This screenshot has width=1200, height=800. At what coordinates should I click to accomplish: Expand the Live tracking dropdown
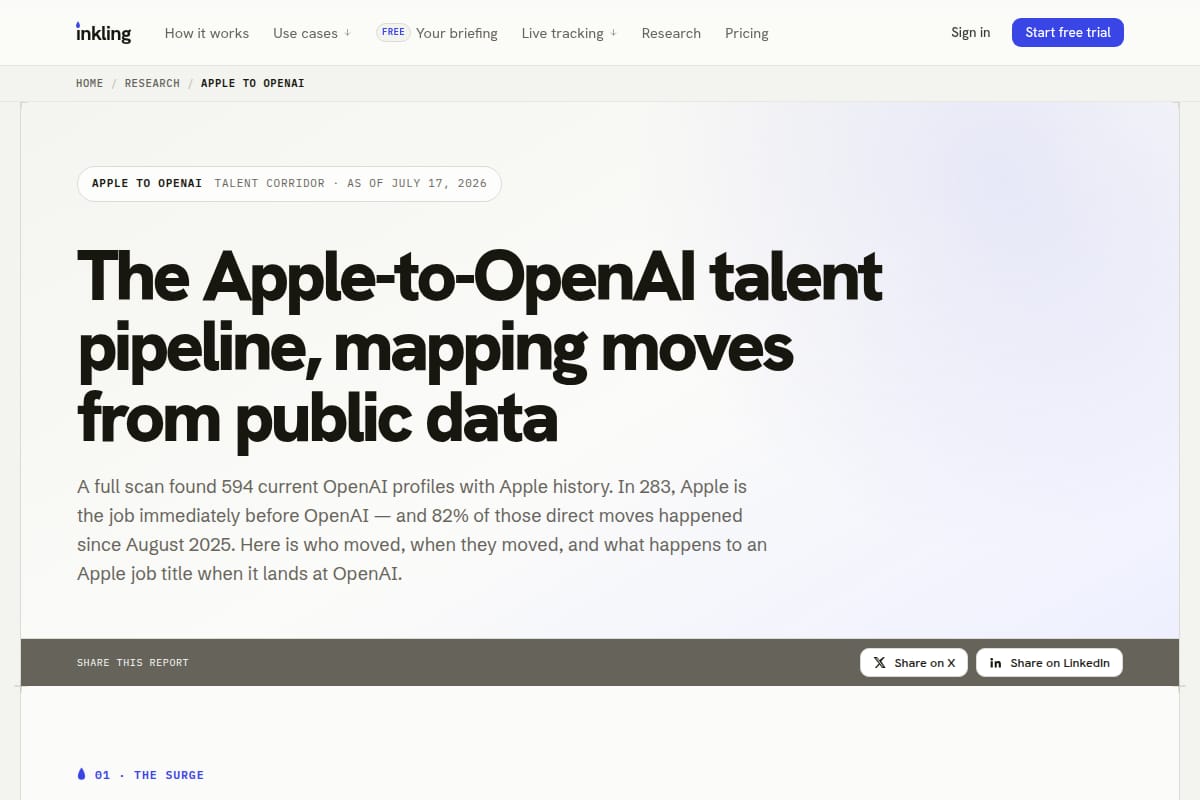569,33
